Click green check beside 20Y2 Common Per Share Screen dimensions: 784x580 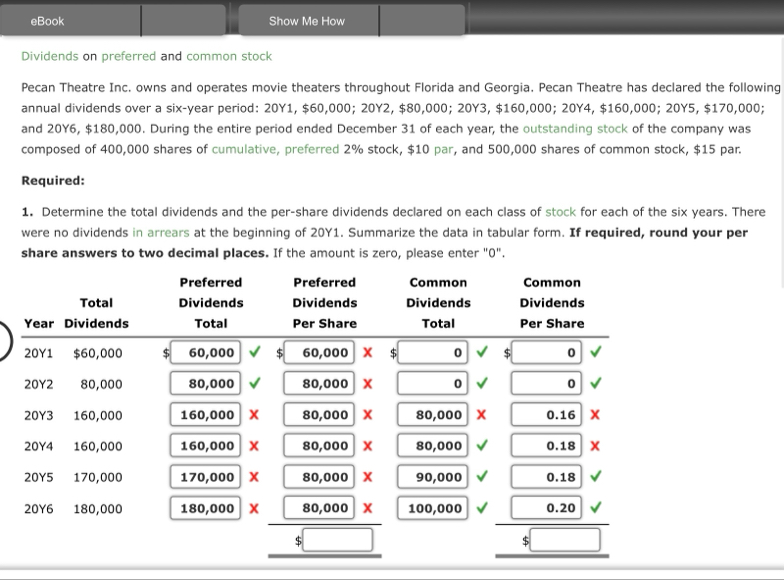(596, 383)
